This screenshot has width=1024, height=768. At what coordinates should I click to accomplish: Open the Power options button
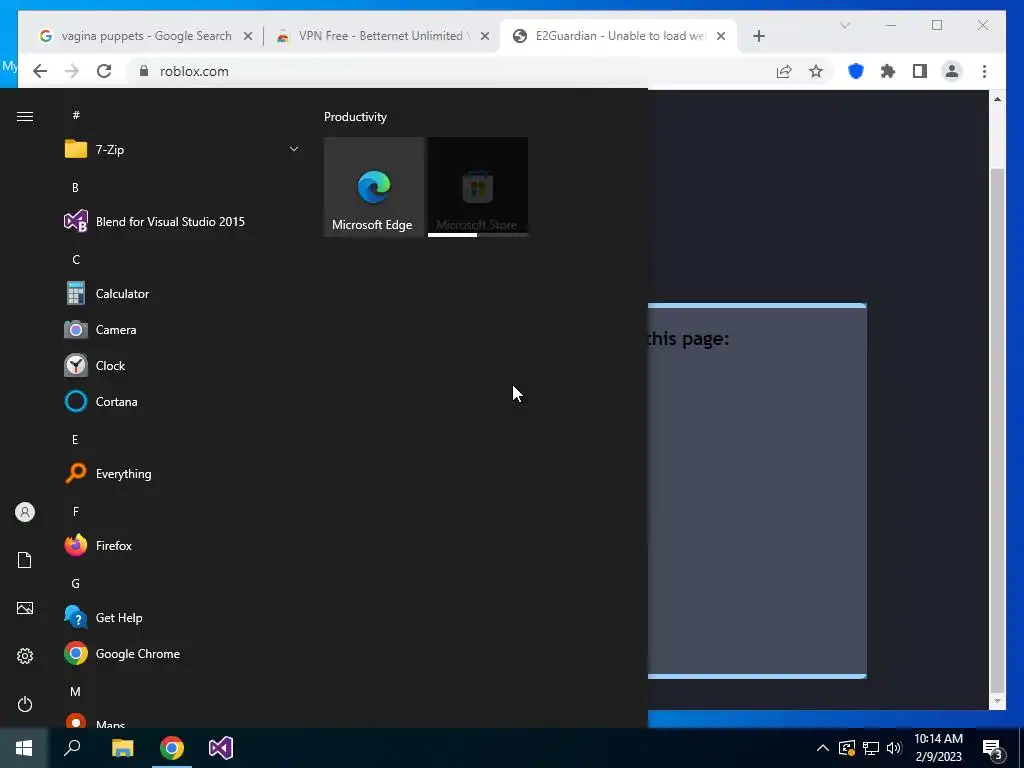tap(25, 704)
